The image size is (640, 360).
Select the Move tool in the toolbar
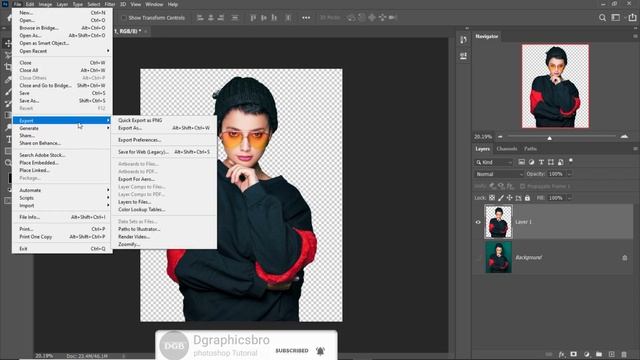pyautogui.click(x=8, y=43)
